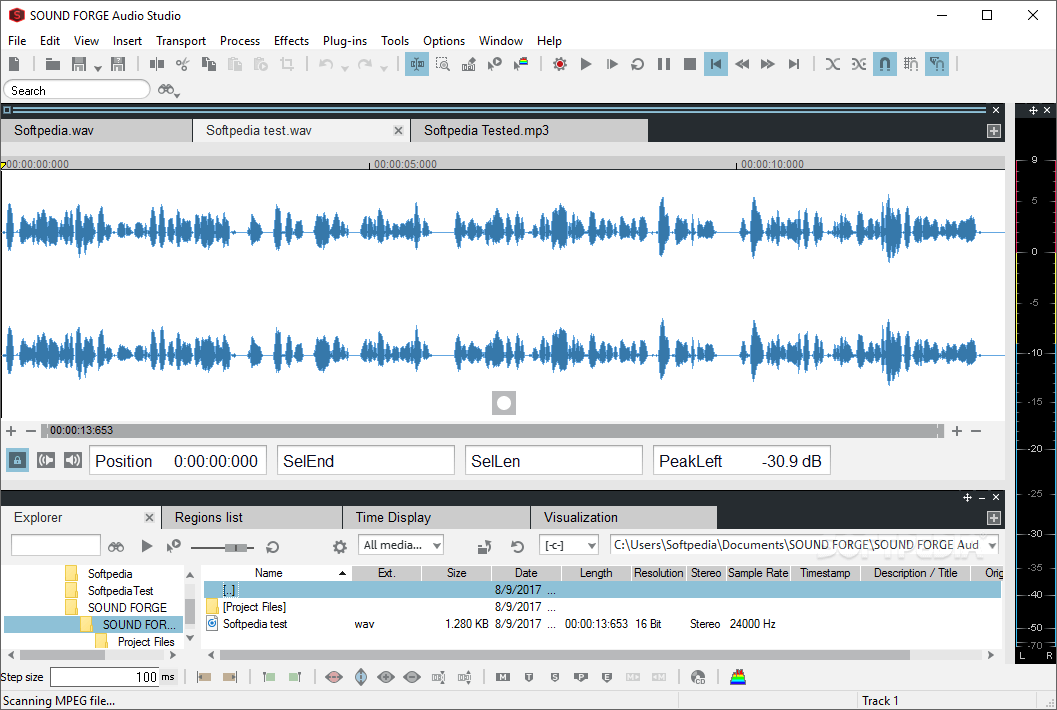1057x710 pixels.
Task: Click the Save As floppy with question mark
Action: point(118,64)
